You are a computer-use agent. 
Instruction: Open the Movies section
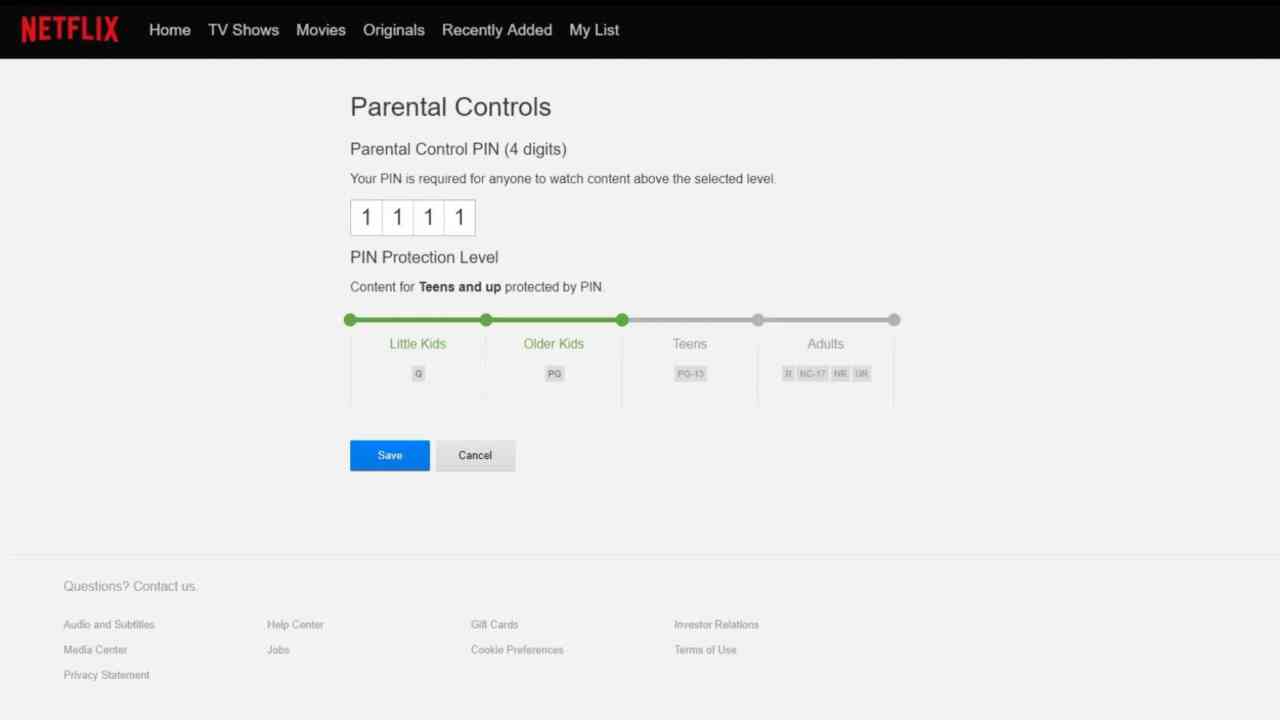click(321, 30)
